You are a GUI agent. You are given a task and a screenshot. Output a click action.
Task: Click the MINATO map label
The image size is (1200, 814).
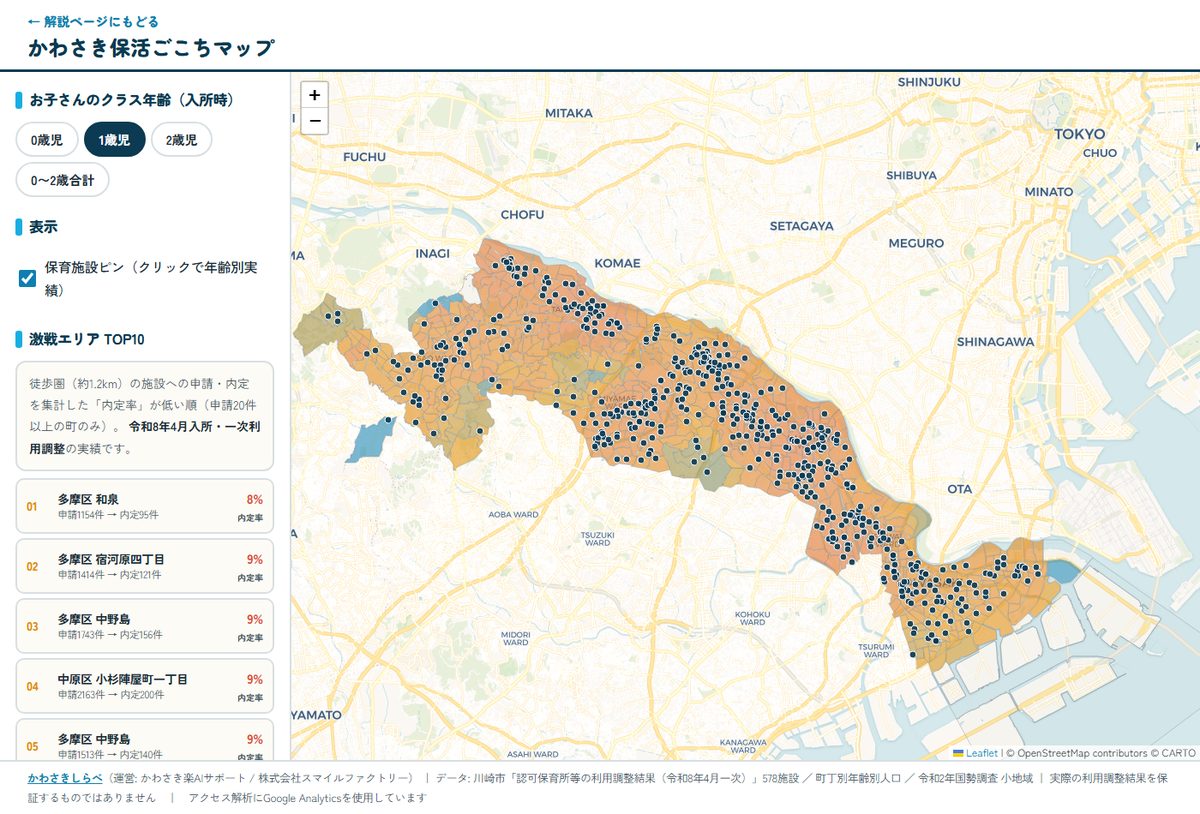pyautogui.click(x=1048, y=191)
